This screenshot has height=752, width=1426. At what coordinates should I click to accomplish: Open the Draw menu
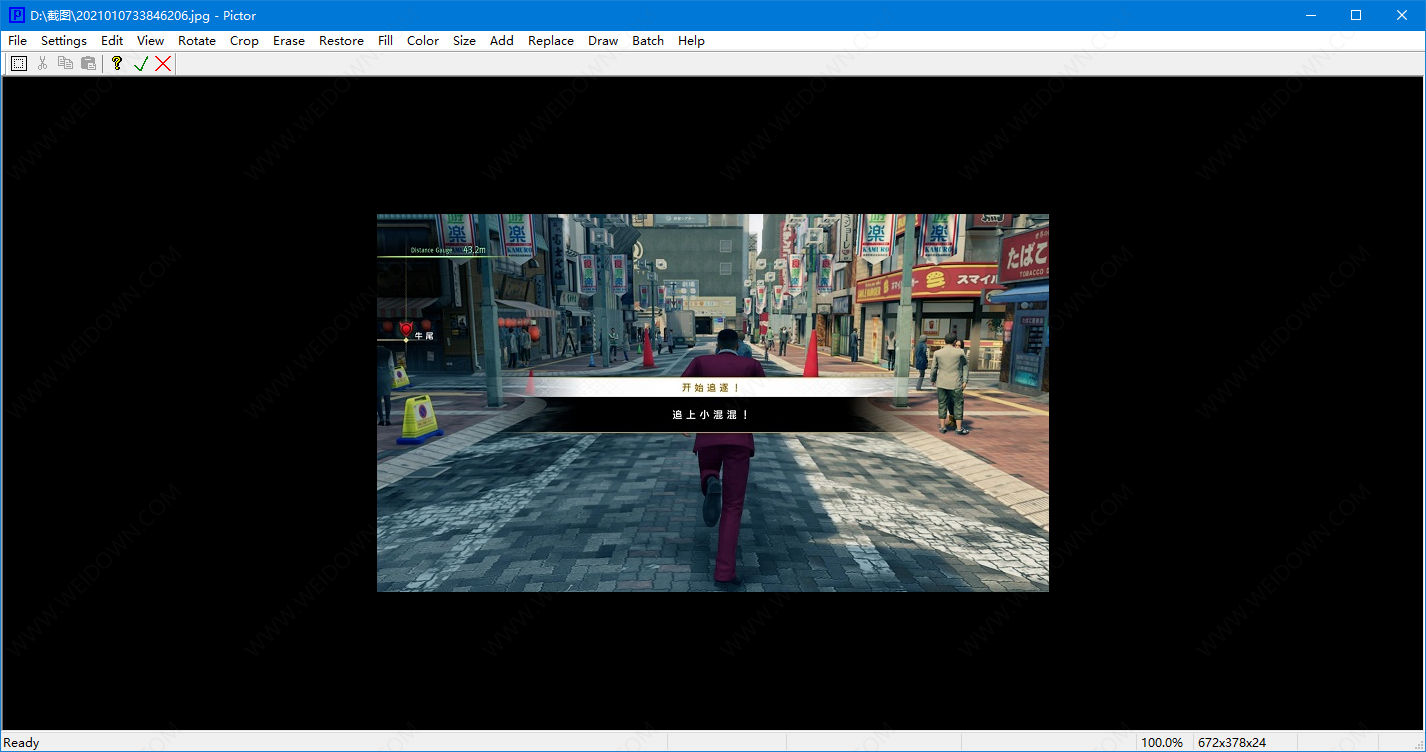point(603,41)
